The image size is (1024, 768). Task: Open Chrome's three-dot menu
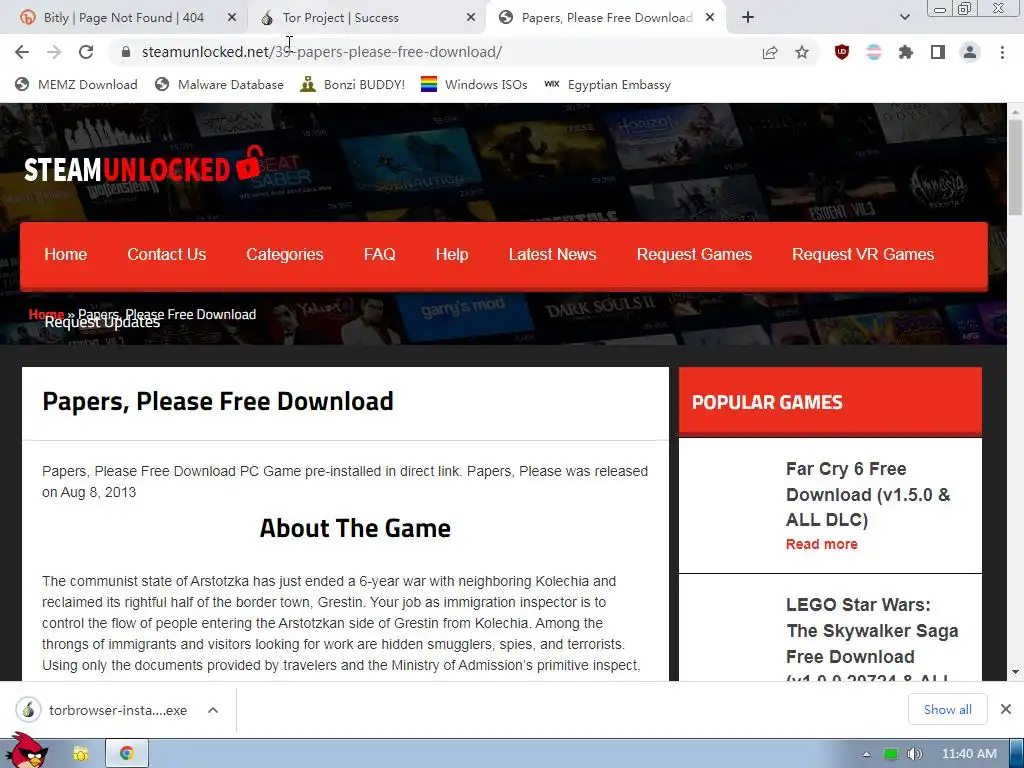click(x=1002, y=52)
